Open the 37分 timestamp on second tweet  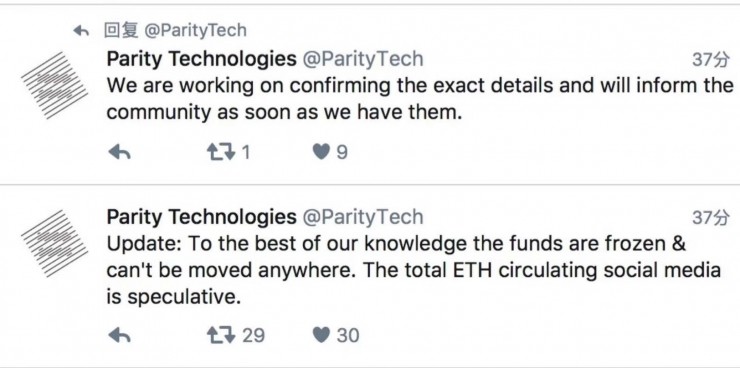point(711,217)
